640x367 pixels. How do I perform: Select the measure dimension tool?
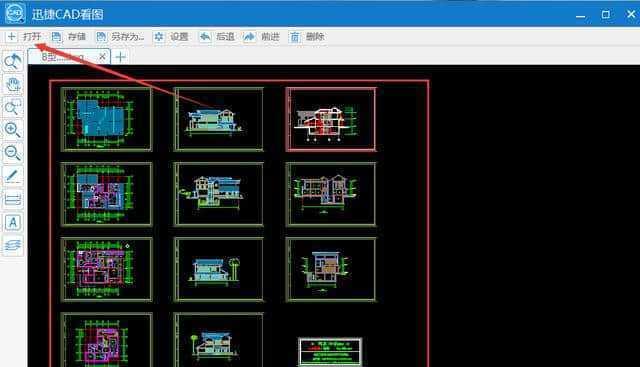(13, 200)
